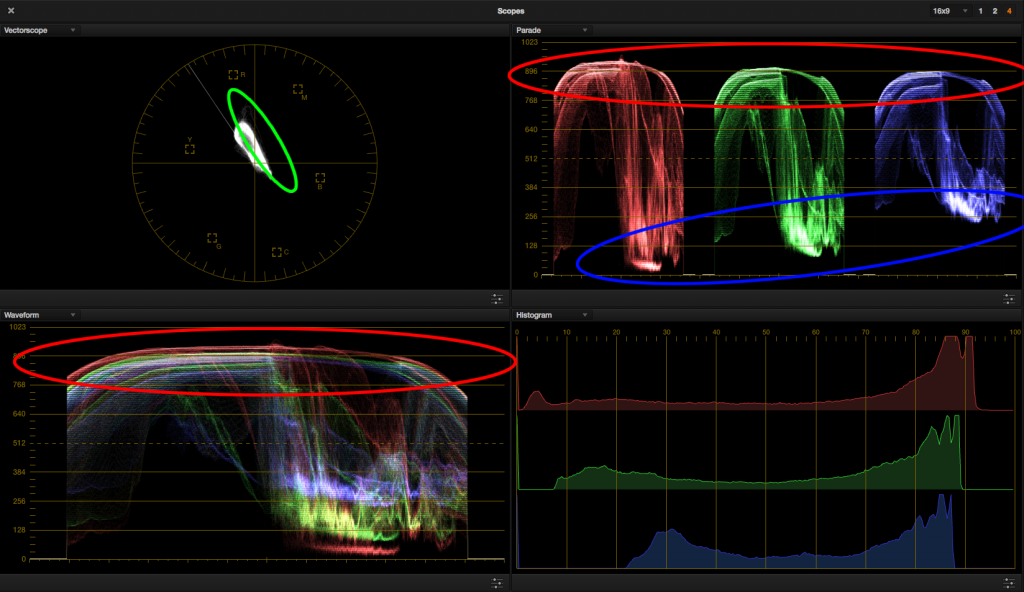Click the G target on the Vectorscope
Image resolution: width=1024 pixels, height=592 pixels.
click(x=211, y=240)
